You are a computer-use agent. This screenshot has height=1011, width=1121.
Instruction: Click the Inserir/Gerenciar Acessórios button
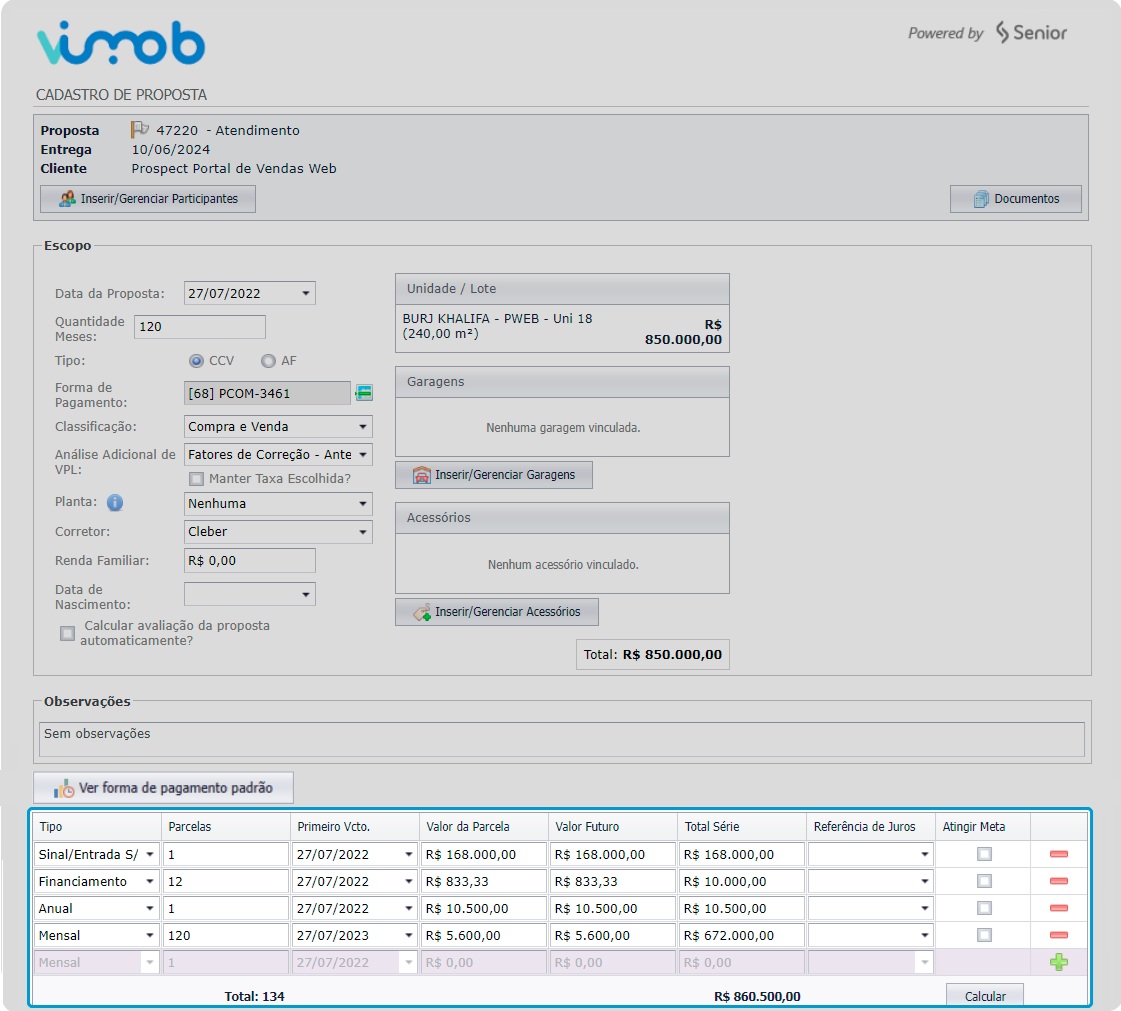click(497, 612)
